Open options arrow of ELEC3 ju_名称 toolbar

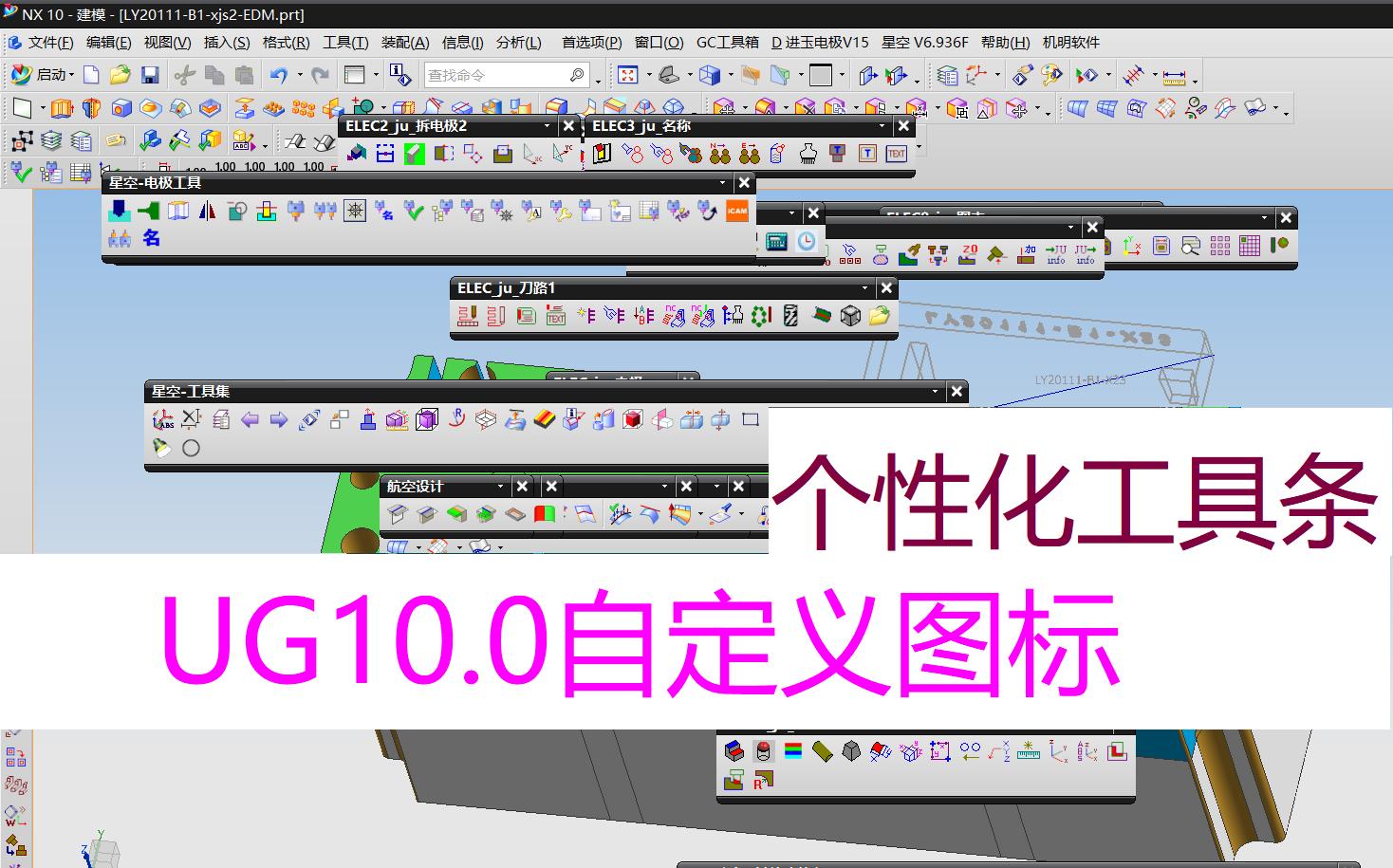882,126
